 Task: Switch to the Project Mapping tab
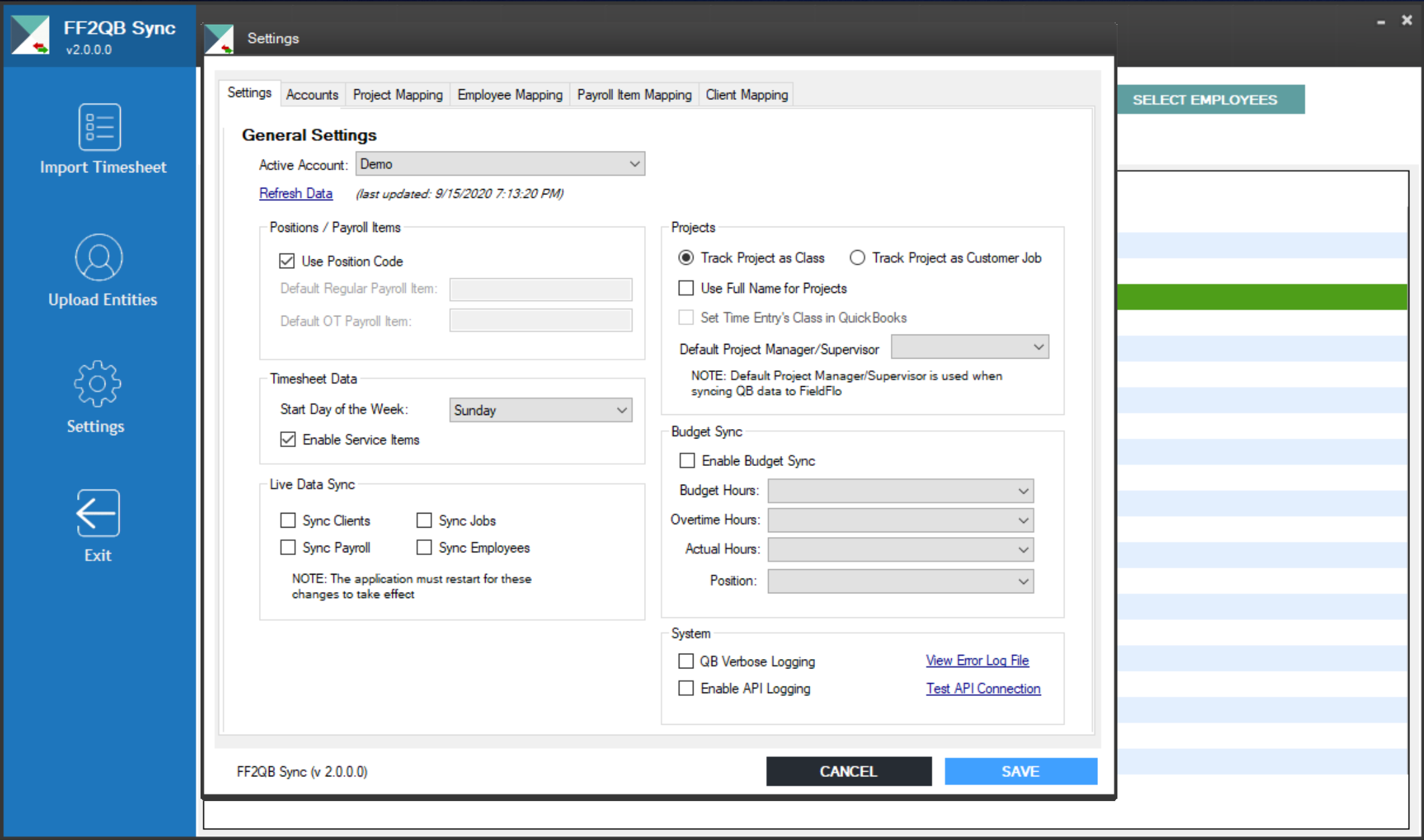tap(398, 95)
